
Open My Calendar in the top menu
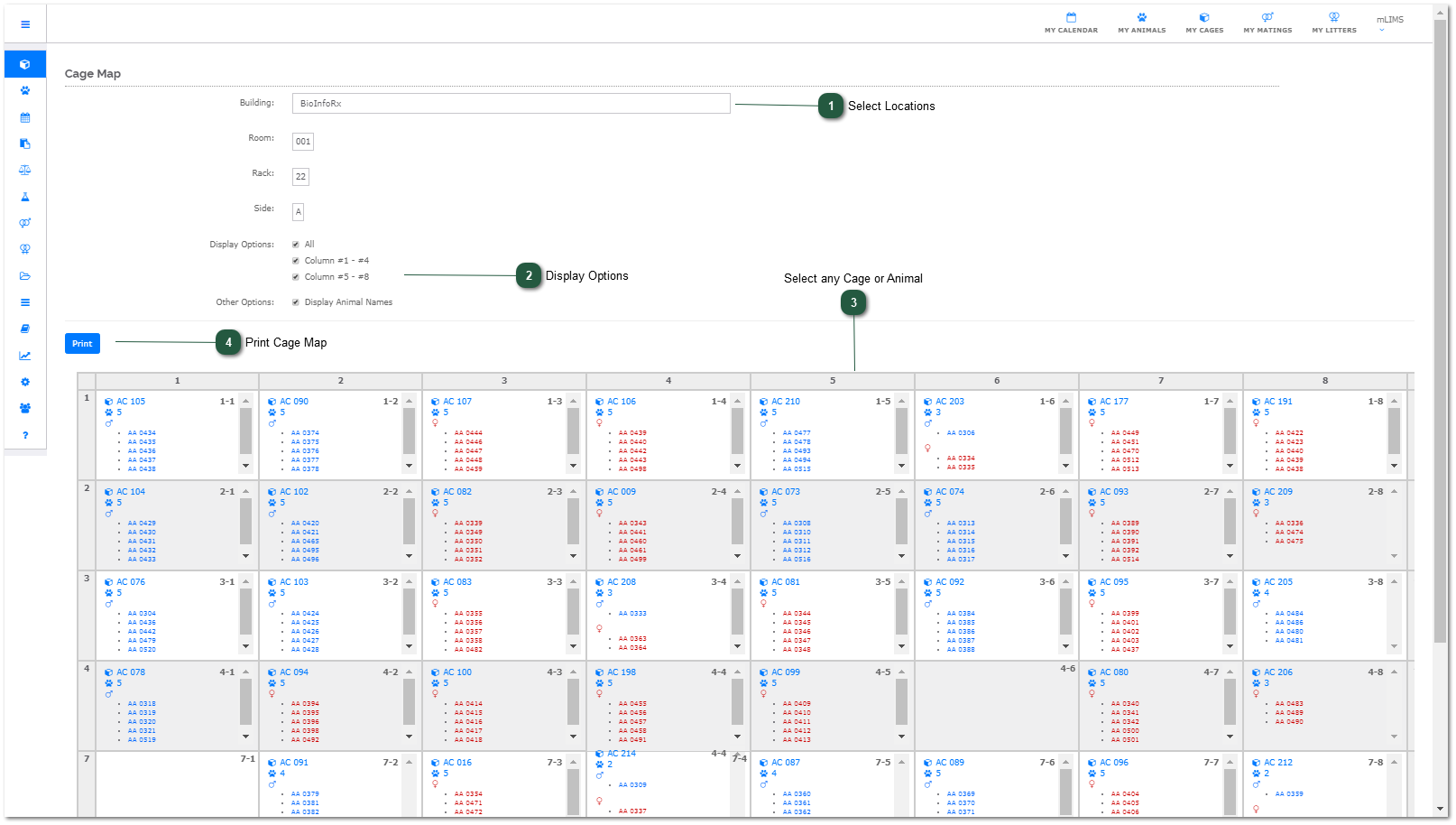coord(1071,23)
